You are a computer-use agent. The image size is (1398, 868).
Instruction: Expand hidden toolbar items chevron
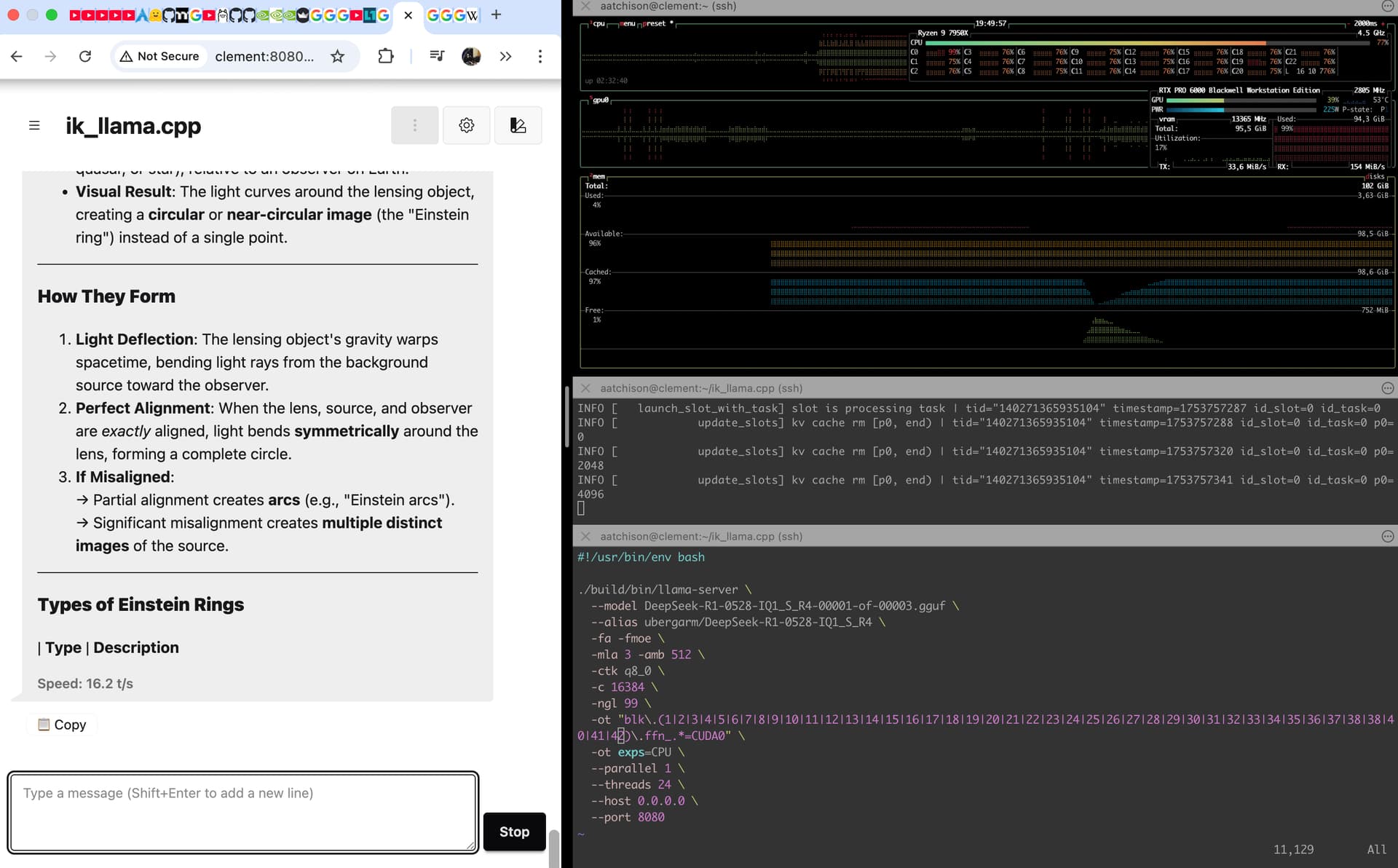(505, 56)
